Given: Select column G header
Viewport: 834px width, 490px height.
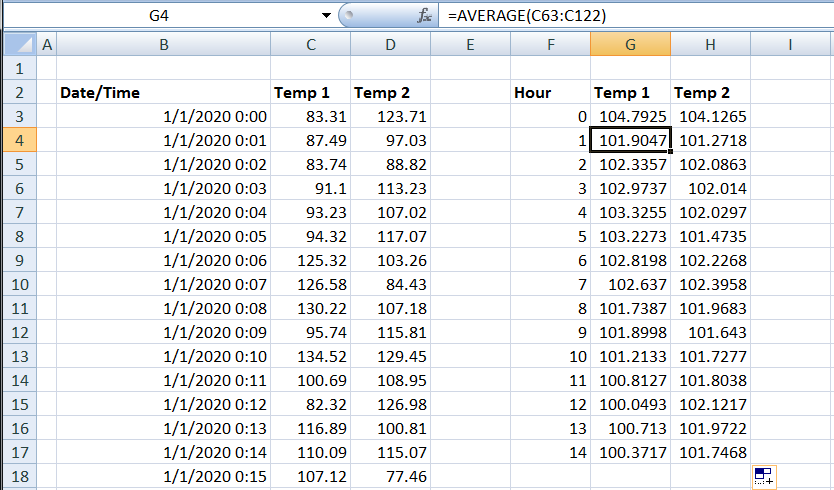Looking at the screenshot, I should pyautogui.click(x=630, y=44).
